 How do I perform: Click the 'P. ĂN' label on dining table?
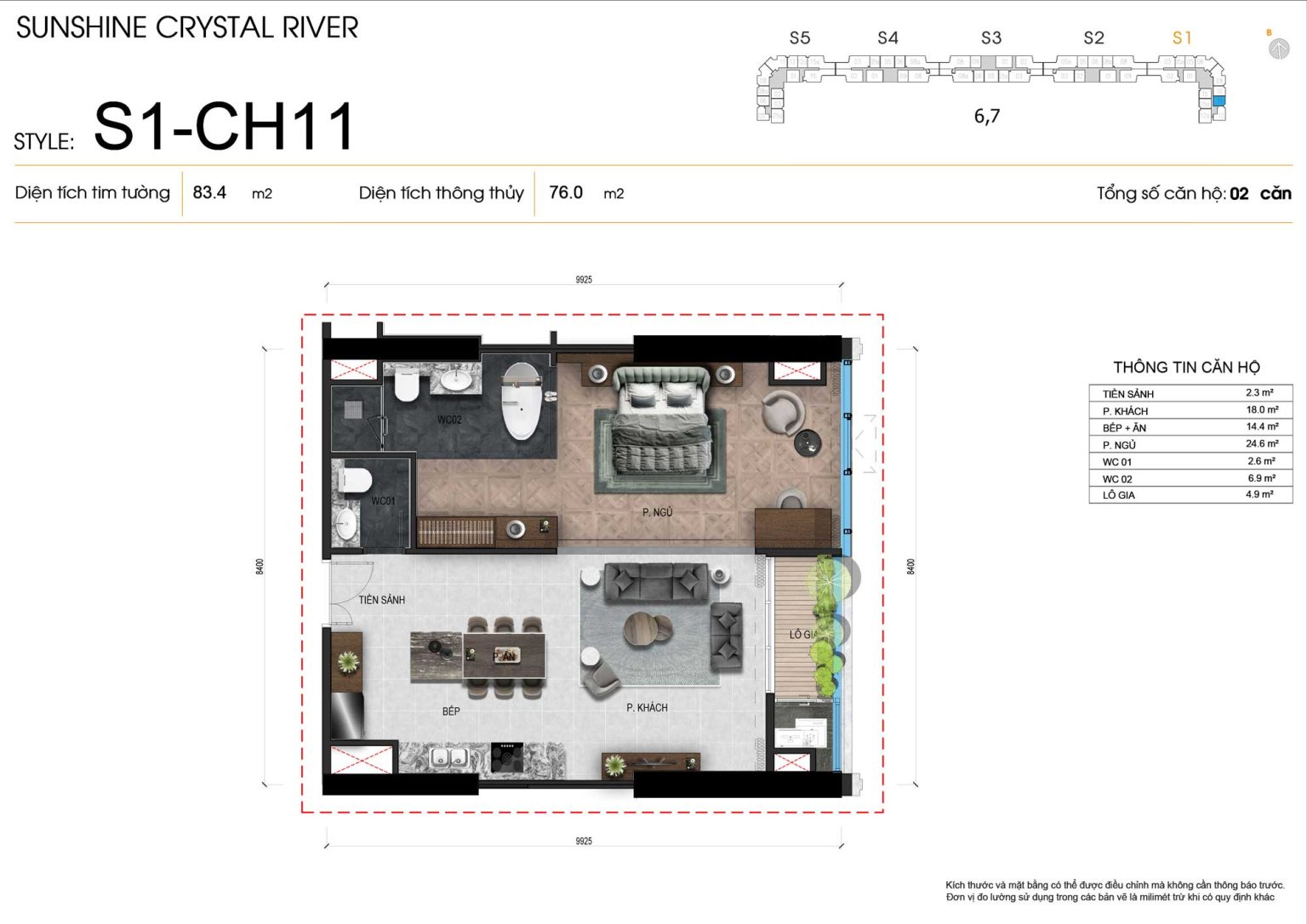505,657
